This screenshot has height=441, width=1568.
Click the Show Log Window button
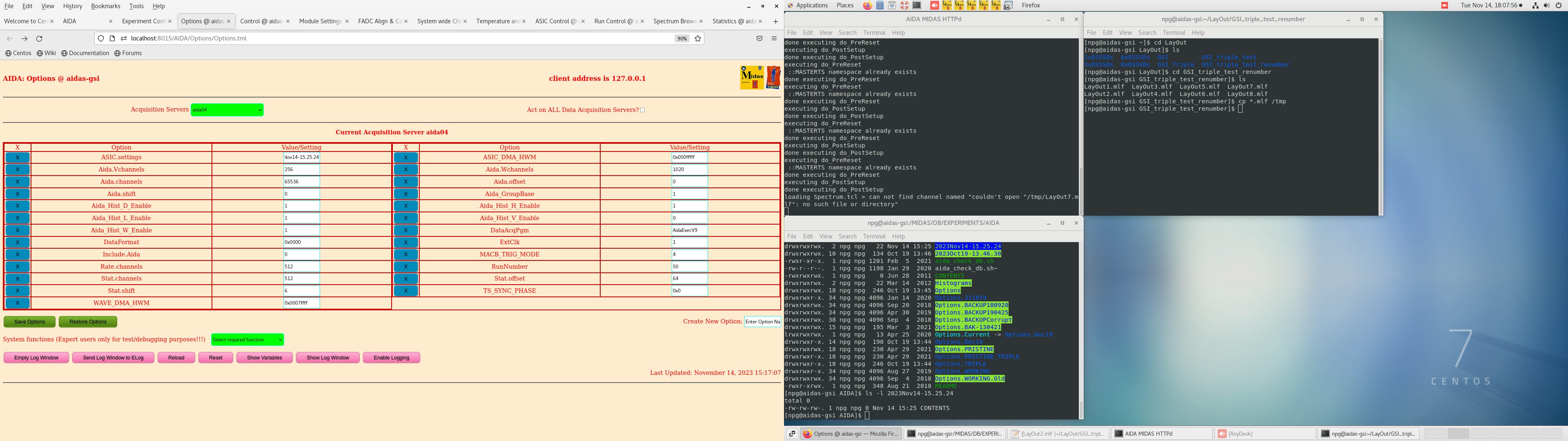coord(327,358)
